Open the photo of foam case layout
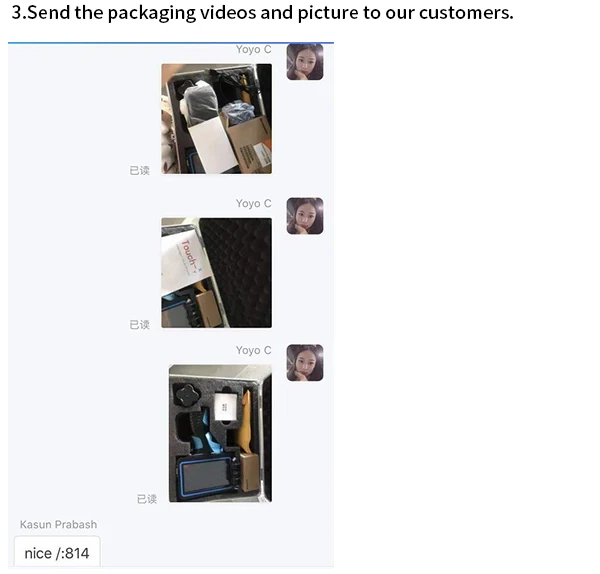 pos(220,433)
